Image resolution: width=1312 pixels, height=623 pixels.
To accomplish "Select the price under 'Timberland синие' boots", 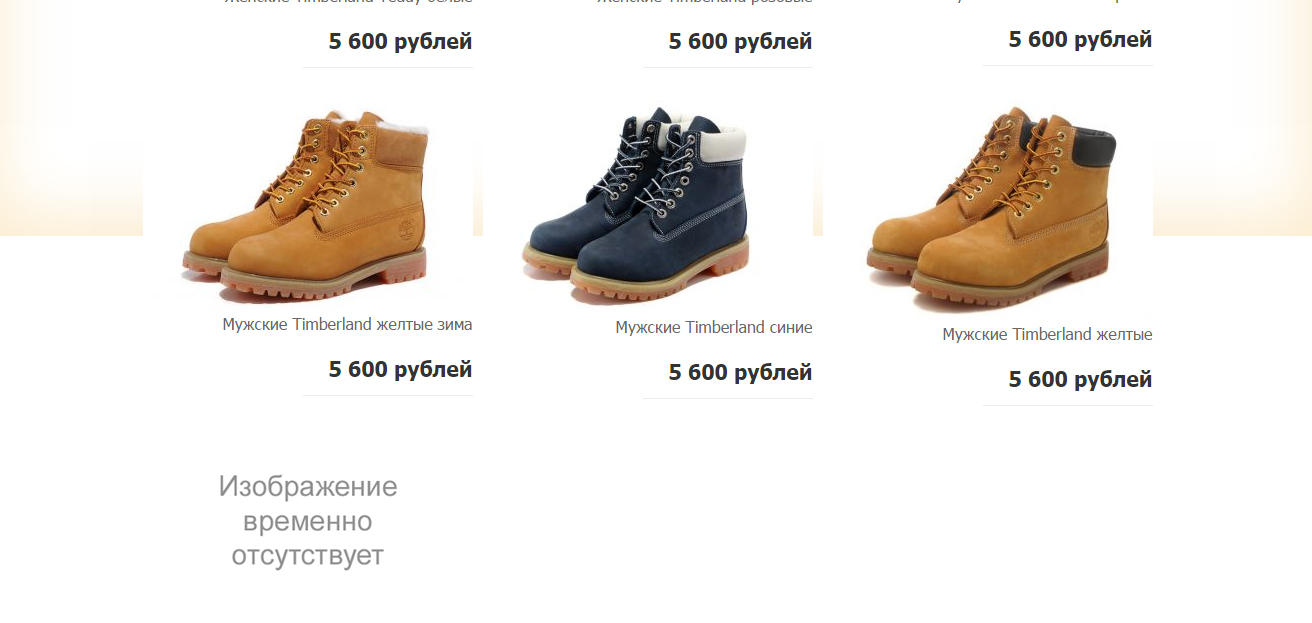I will click(740, 372).
